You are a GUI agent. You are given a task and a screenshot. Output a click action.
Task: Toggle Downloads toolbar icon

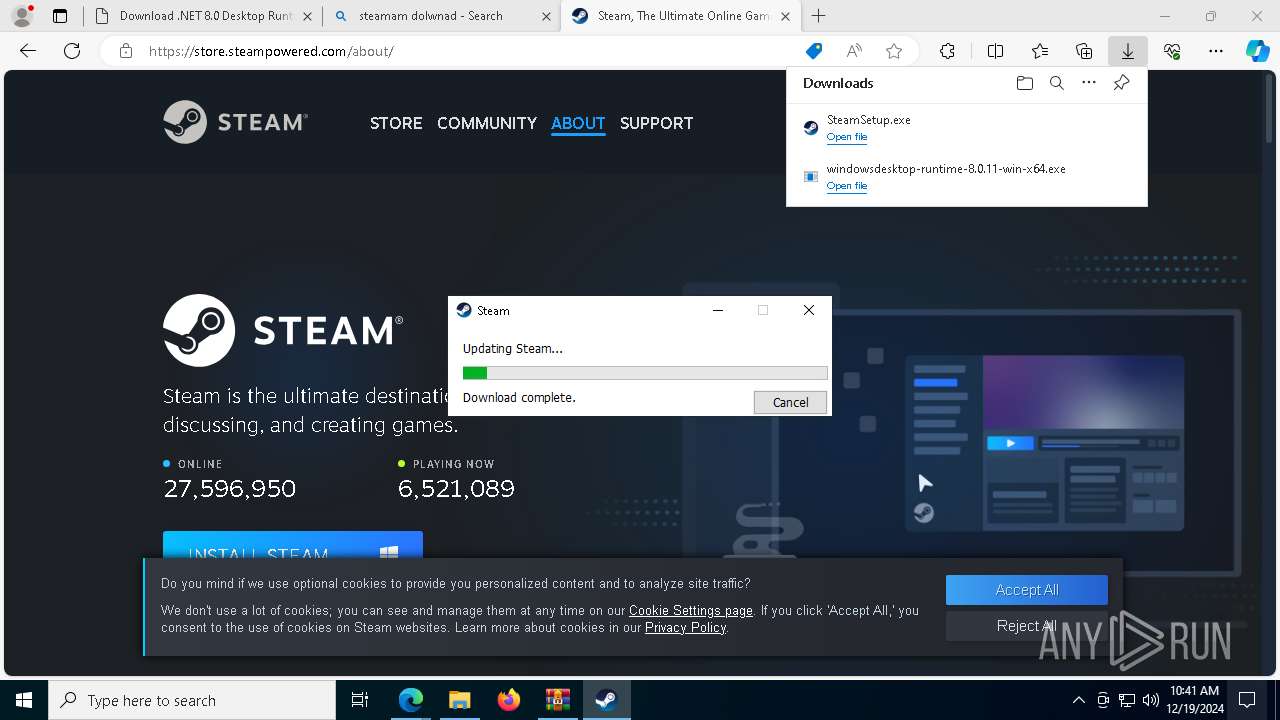coord(1128,51)
